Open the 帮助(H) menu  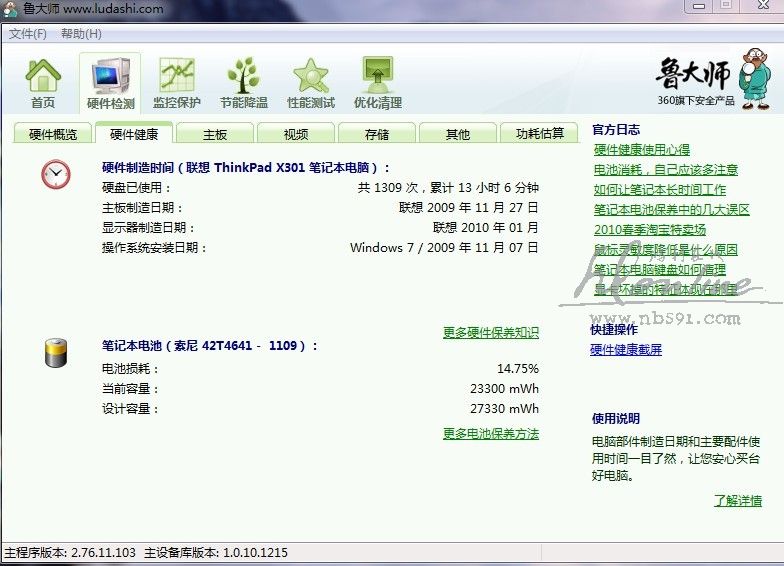tap(81, 34)
